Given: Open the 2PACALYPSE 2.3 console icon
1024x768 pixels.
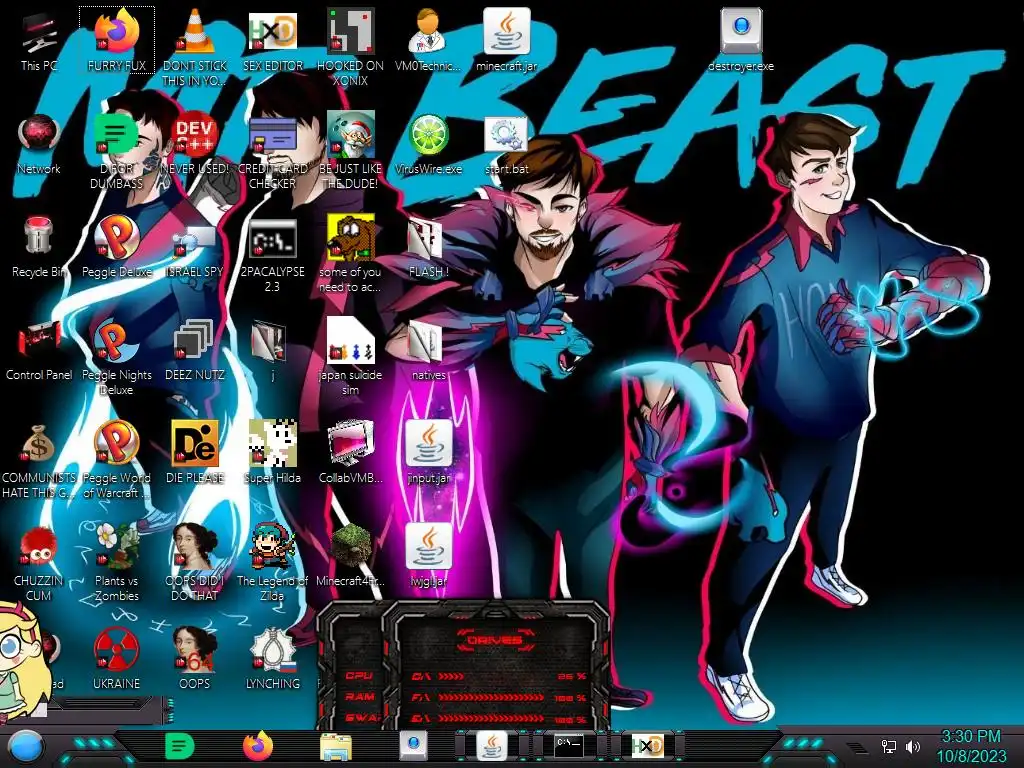Looking at the screenshot, I should click(x=273, y=255).
